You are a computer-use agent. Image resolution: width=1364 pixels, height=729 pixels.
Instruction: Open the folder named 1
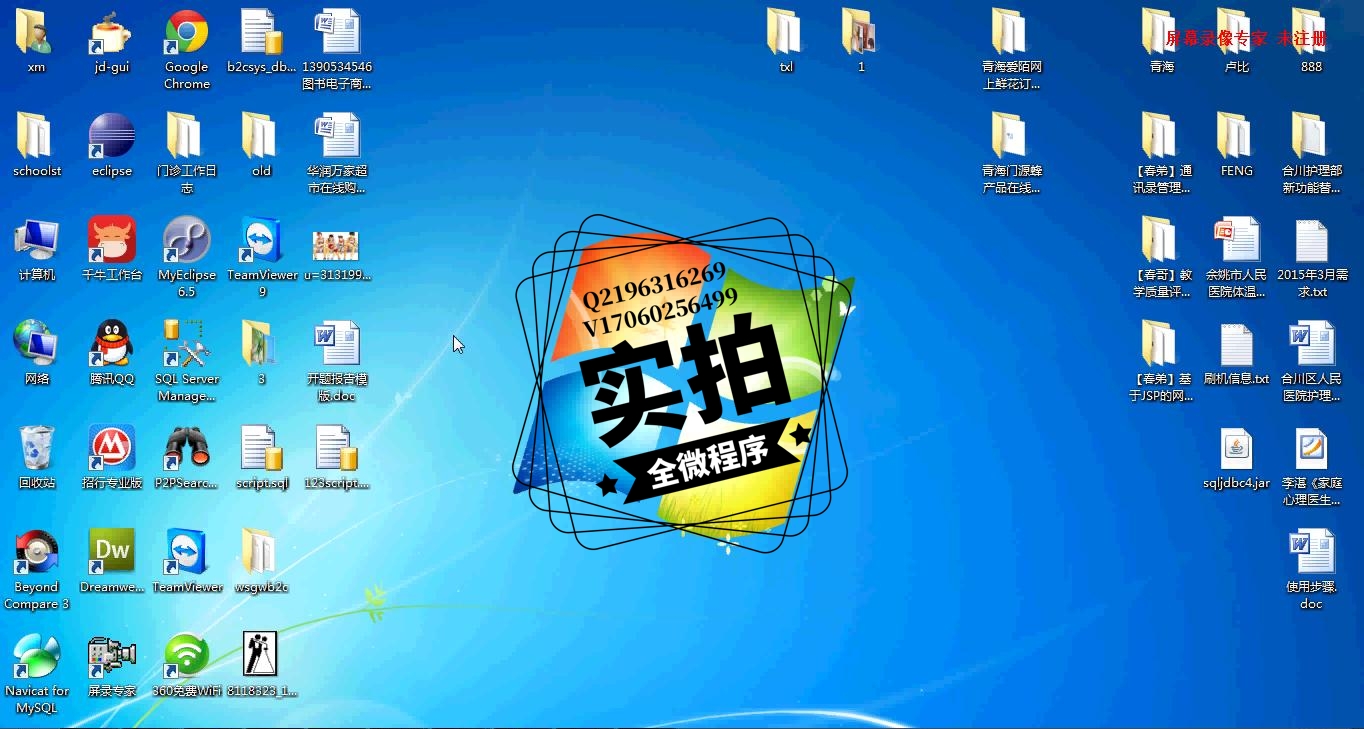(861, 32)
